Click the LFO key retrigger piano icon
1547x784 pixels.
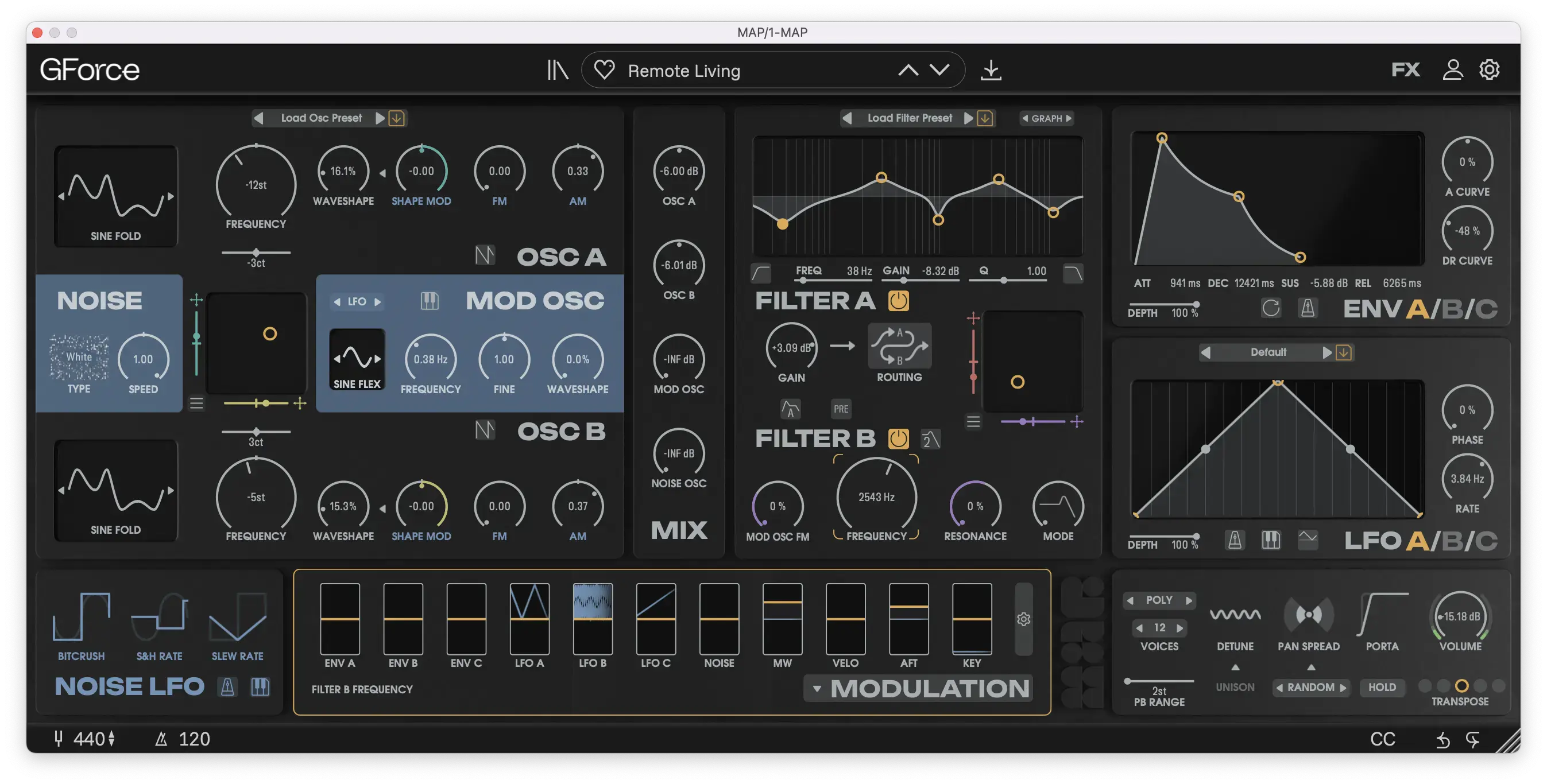pos(1271,540)
